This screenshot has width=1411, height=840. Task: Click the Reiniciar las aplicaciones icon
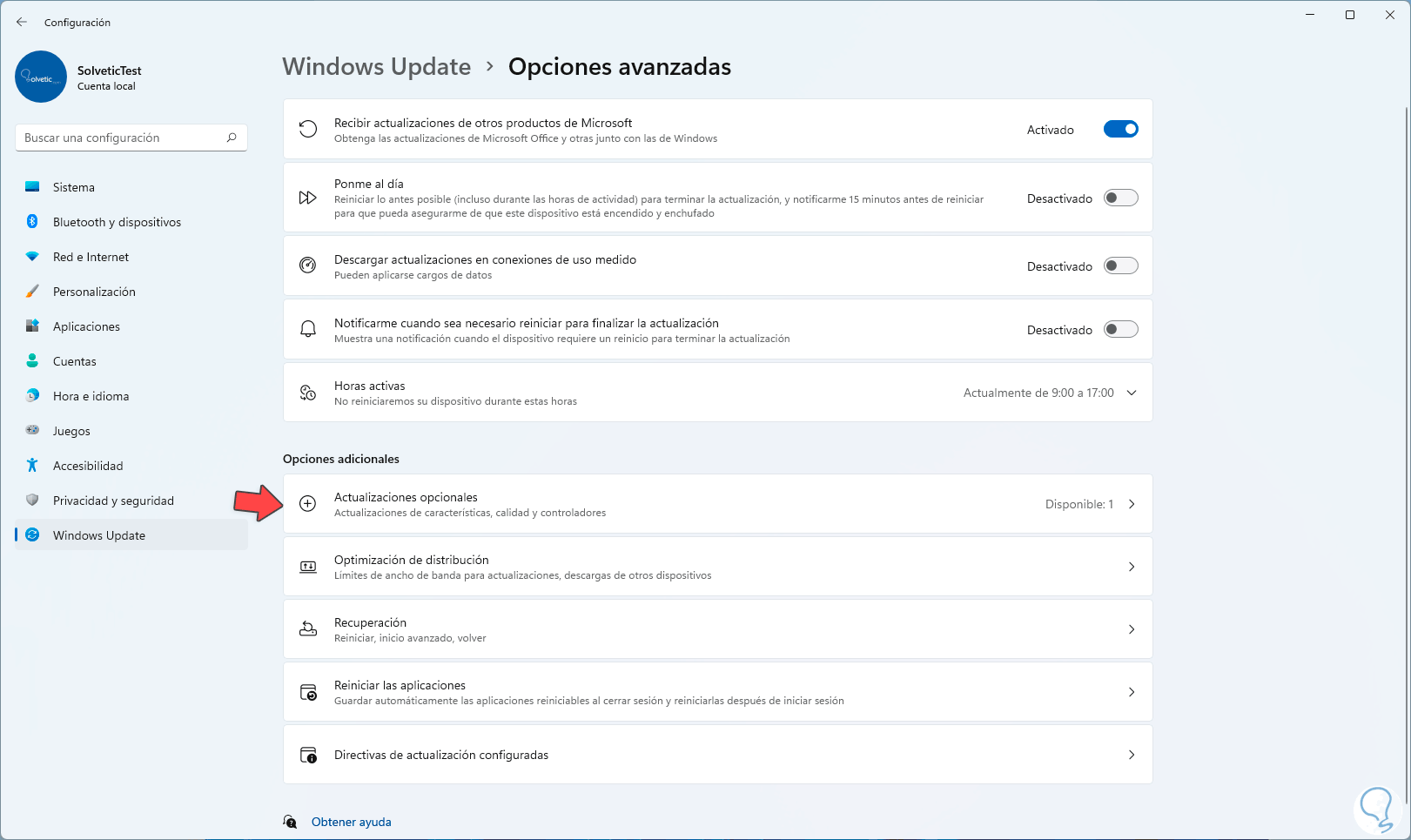[x=307, y=692]
